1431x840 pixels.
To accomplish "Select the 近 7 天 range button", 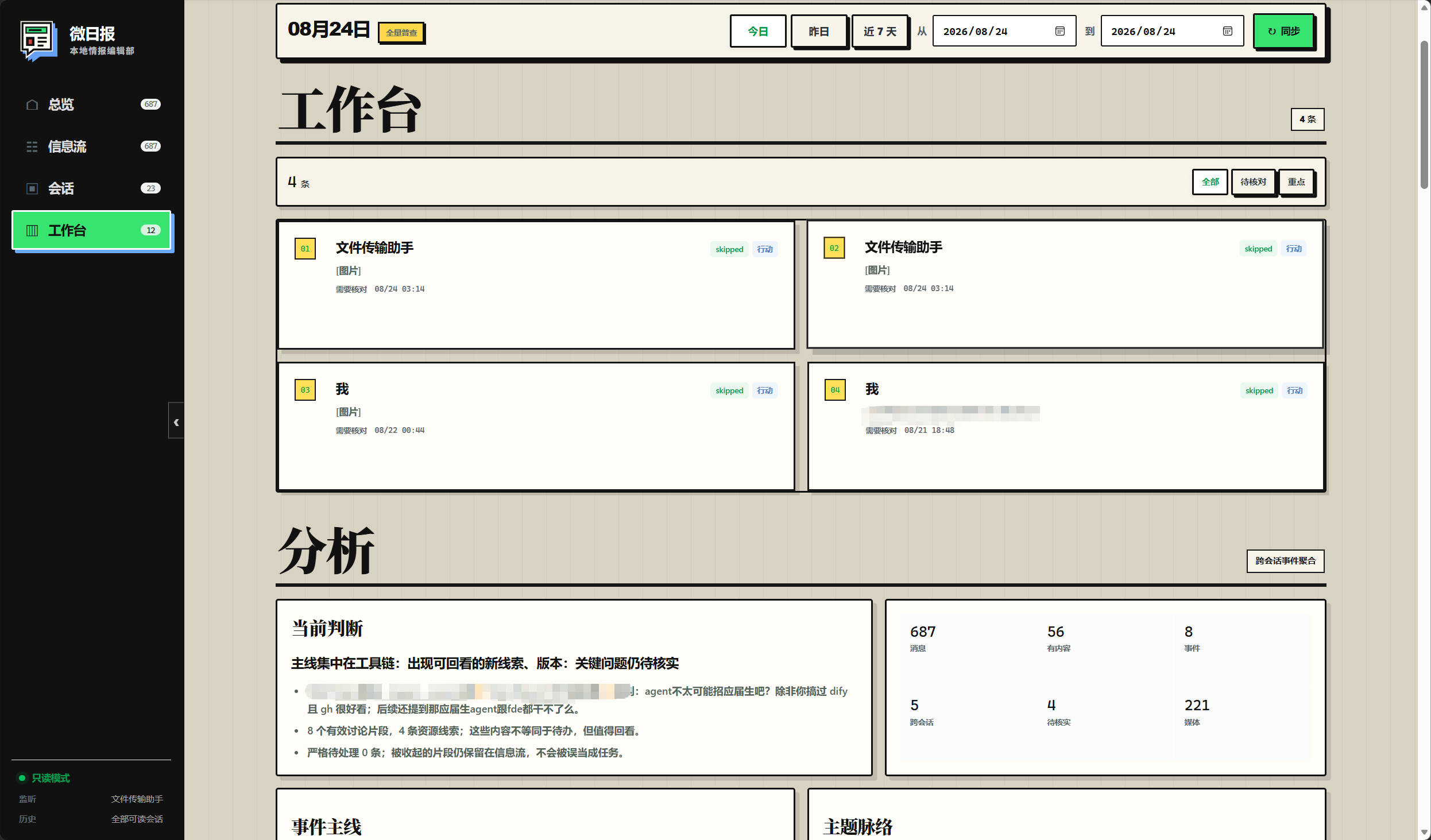I will click(880, 31).
